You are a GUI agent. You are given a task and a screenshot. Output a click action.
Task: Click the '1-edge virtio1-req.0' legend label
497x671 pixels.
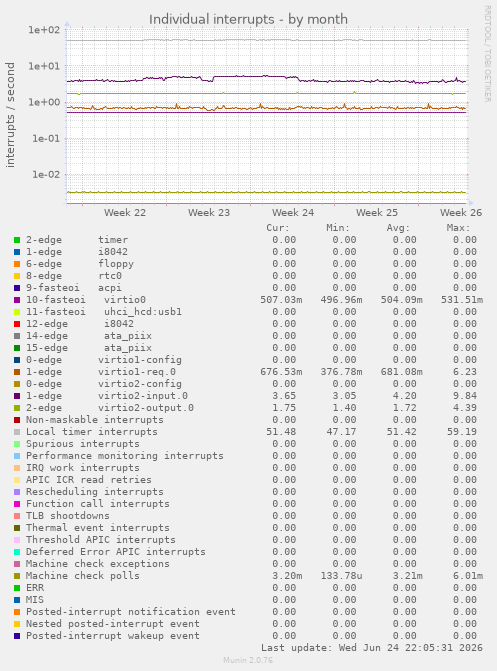[101, 372]
